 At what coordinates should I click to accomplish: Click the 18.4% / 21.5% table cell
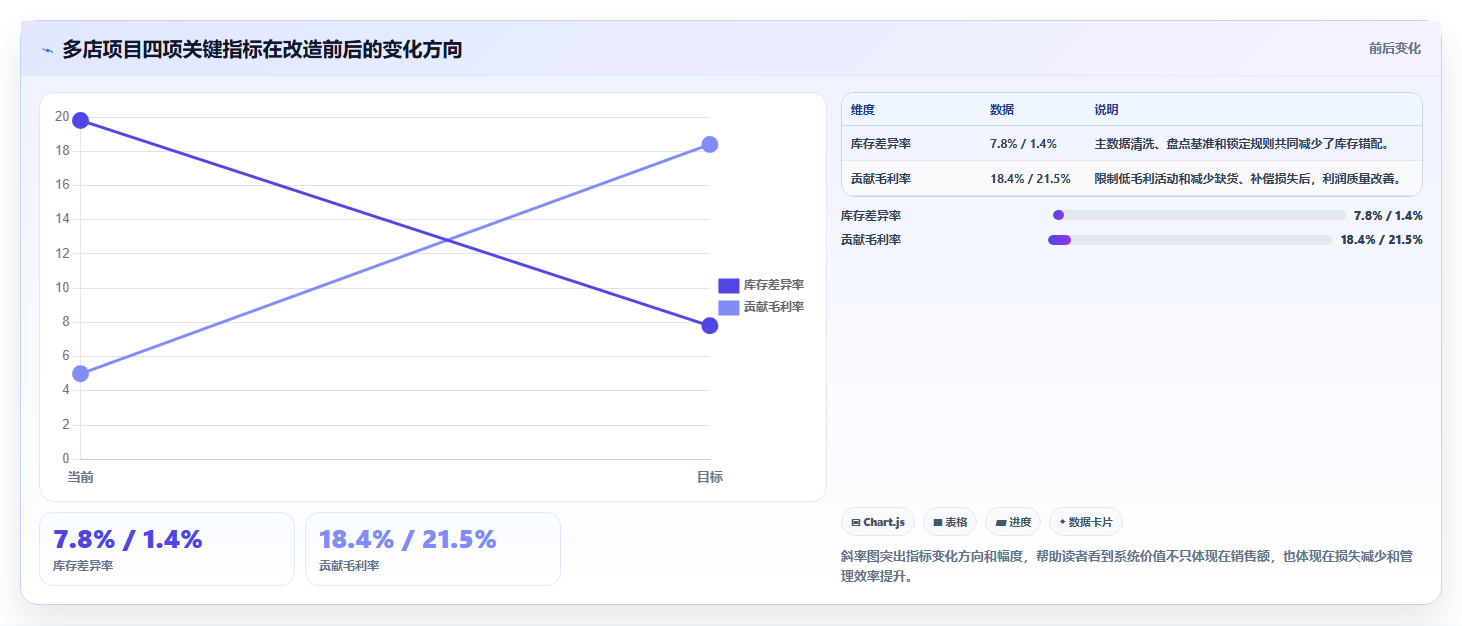tap(1030, 179)
